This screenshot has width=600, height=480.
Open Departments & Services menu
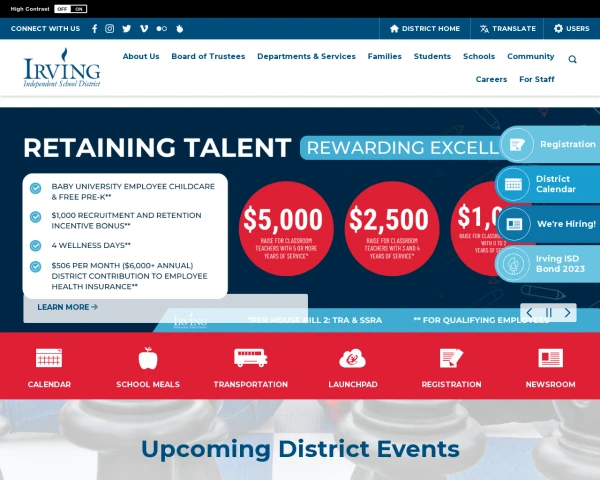click(306, 56)
